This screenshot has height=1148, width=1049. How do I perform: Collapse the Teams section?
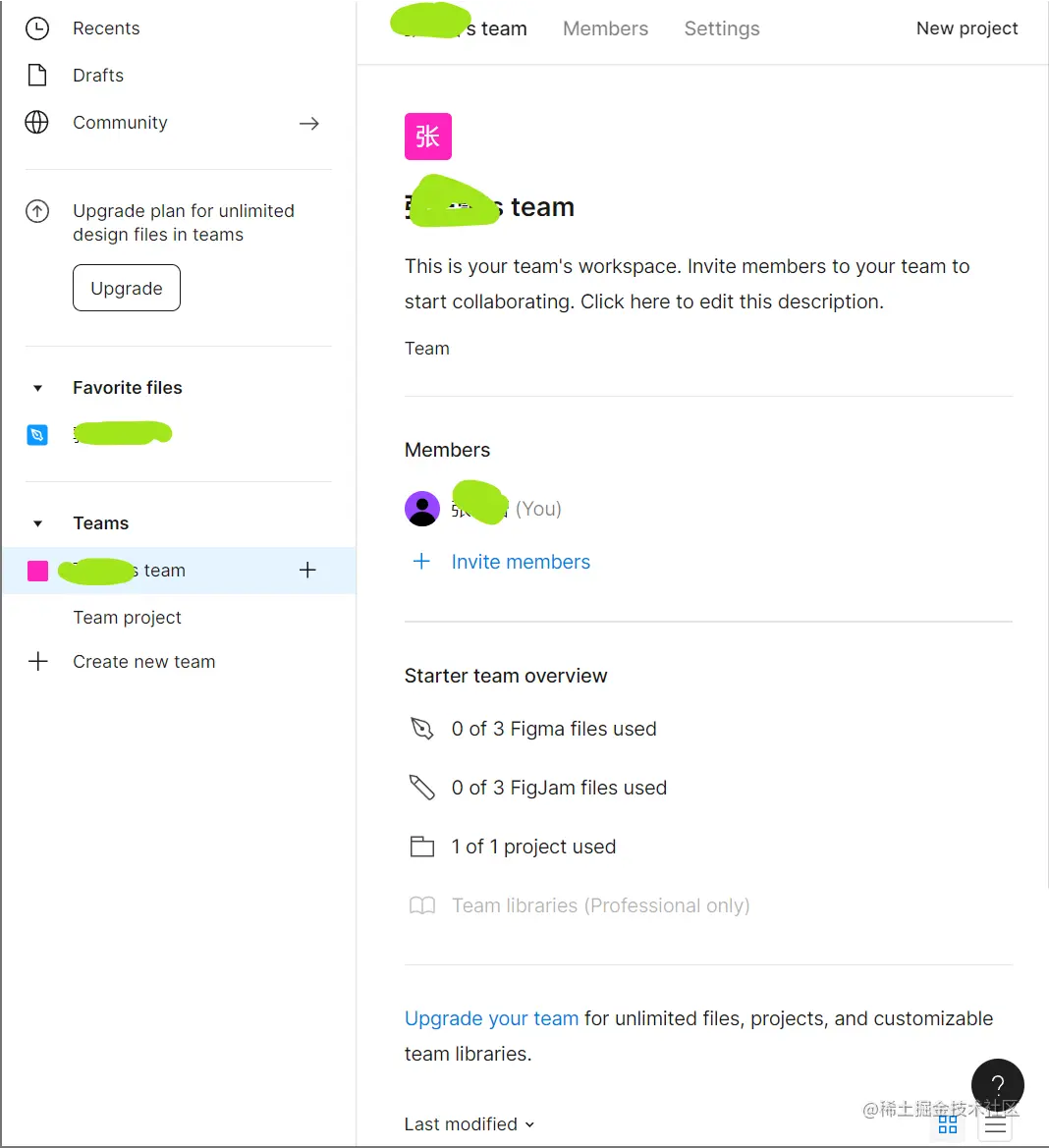tap(38, 523)
